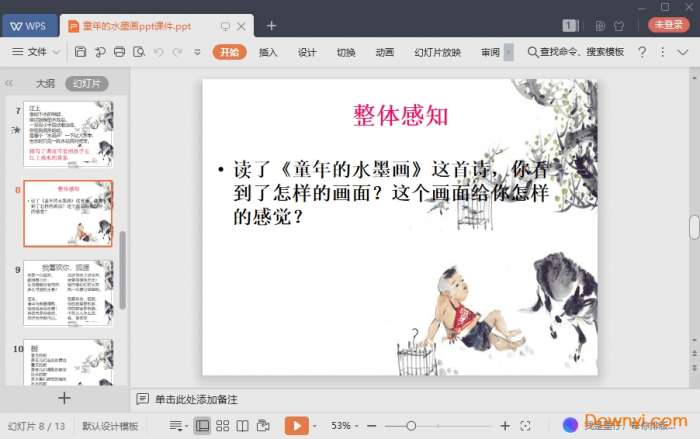
Task: Expand the arrow next to 文件
Action: (56, 52)
